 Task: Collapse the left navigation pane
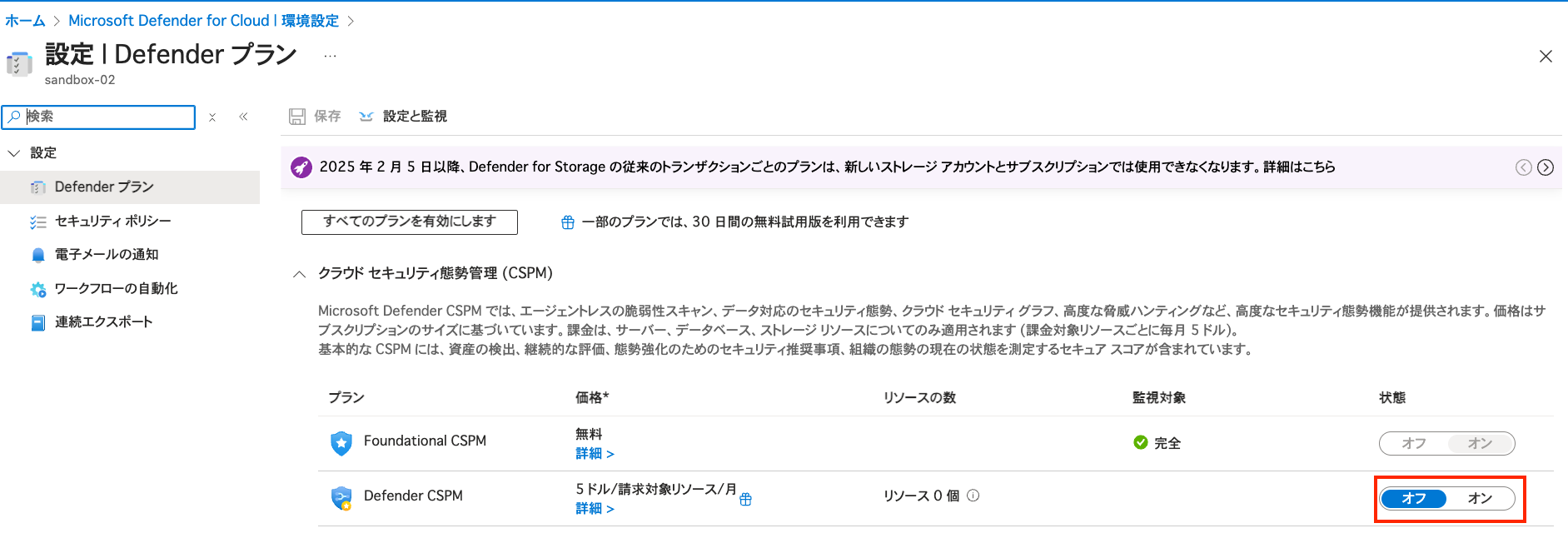243,117
